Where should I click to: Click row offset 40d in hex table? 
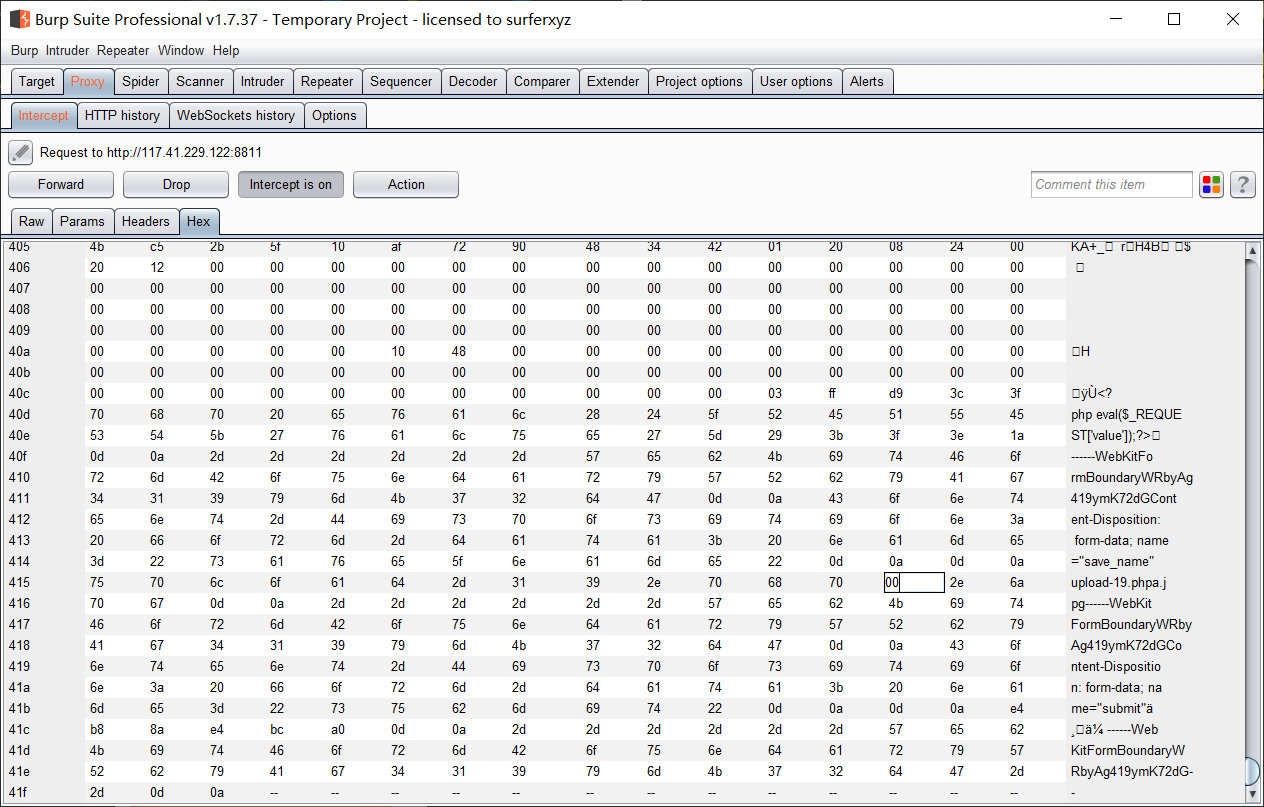[x=18, y=414]
